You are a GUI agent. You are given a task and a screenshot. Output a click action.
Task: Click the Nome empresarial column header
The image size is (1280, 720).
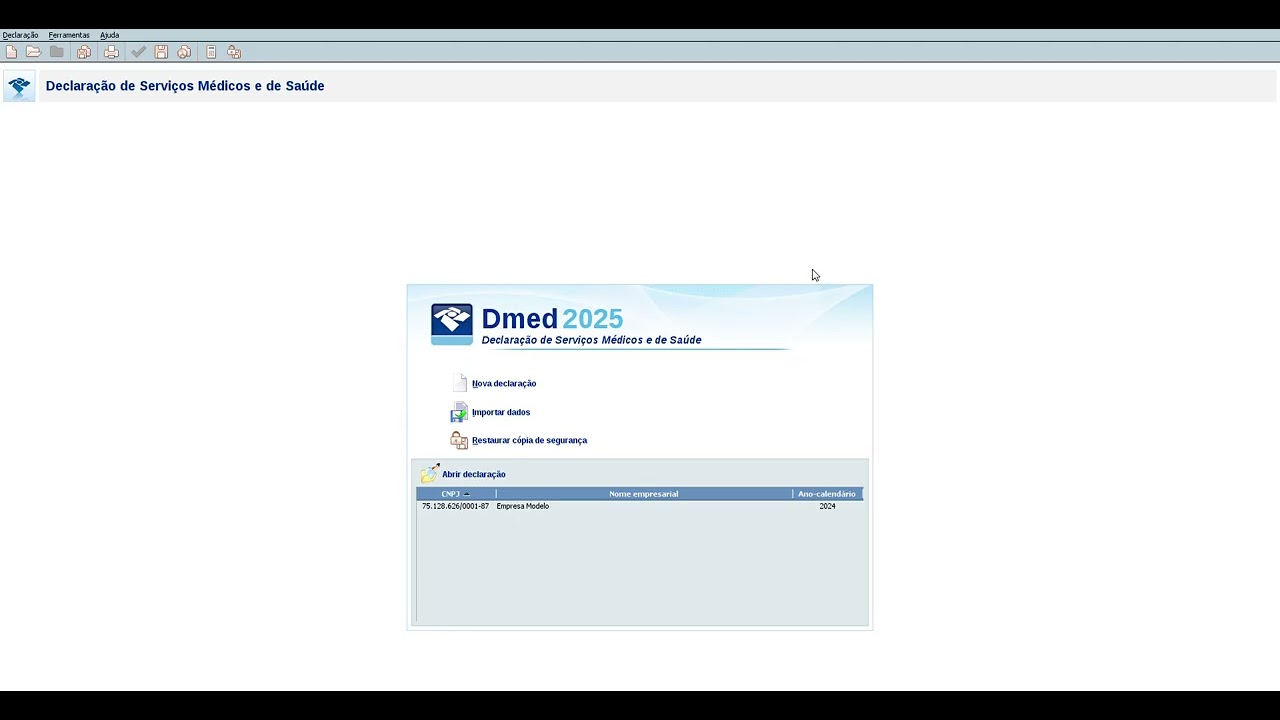click(x=644, y=494)
